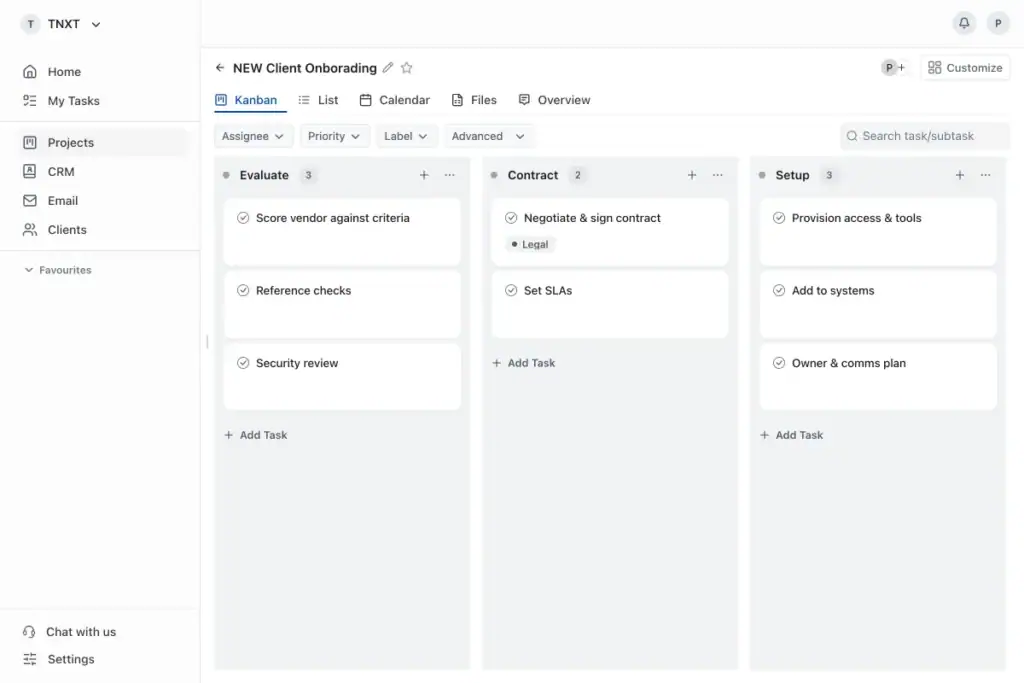Click the Legal label tag
The image size is (1024, 683).
[530, 244]
